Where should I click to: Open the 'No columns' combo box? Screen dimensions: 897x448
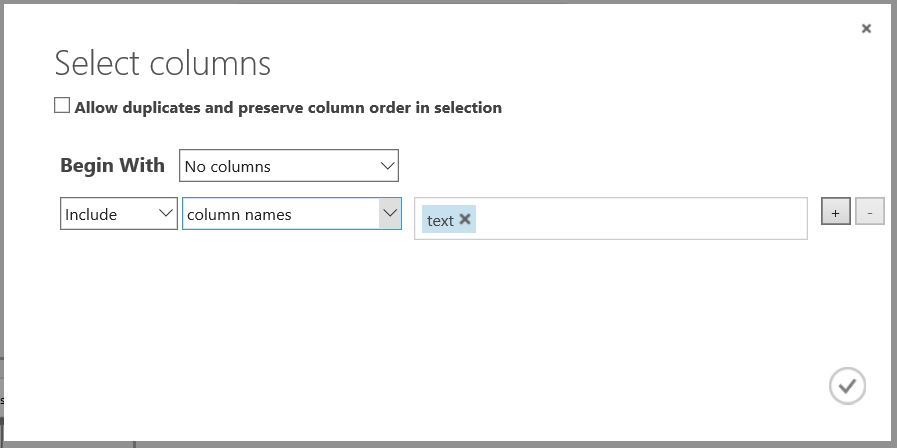[x=288, y=166]
